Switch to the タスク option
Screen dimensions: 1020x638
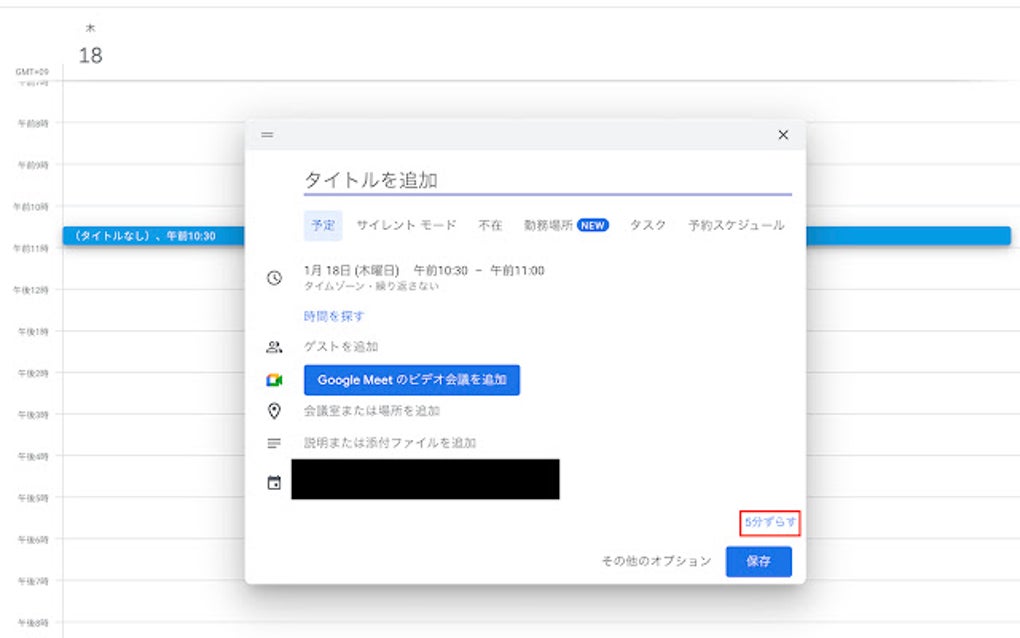coord(647,226)
